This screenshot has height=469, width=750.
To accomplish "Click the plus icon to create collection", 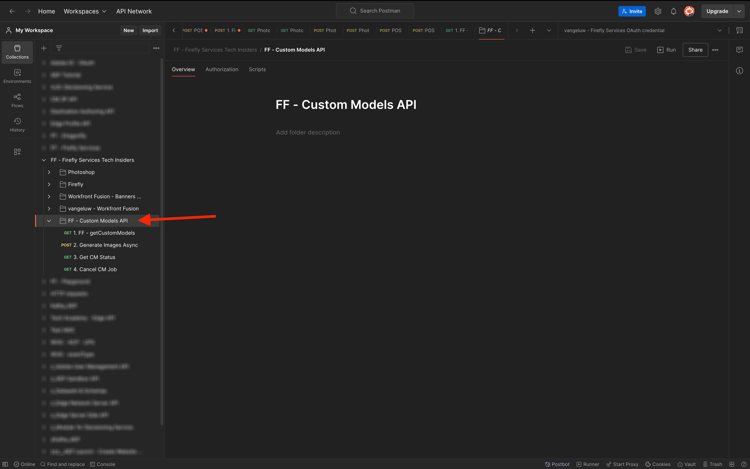I will pos(44,48).
